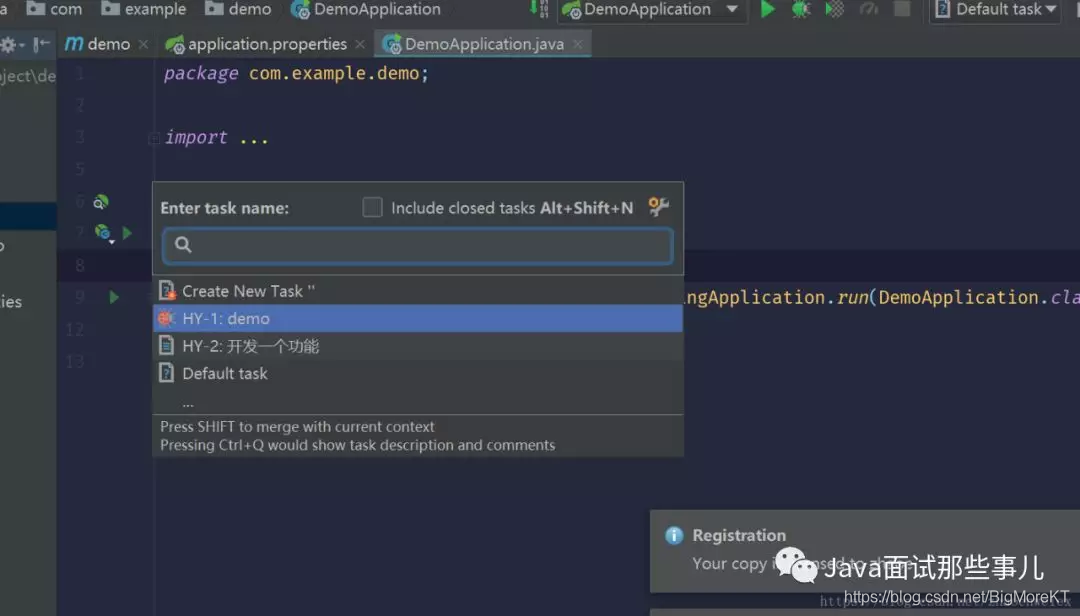Screen dimensions: 1080x616
Task: Click the Create New Task icon
Action: point(167,290)
